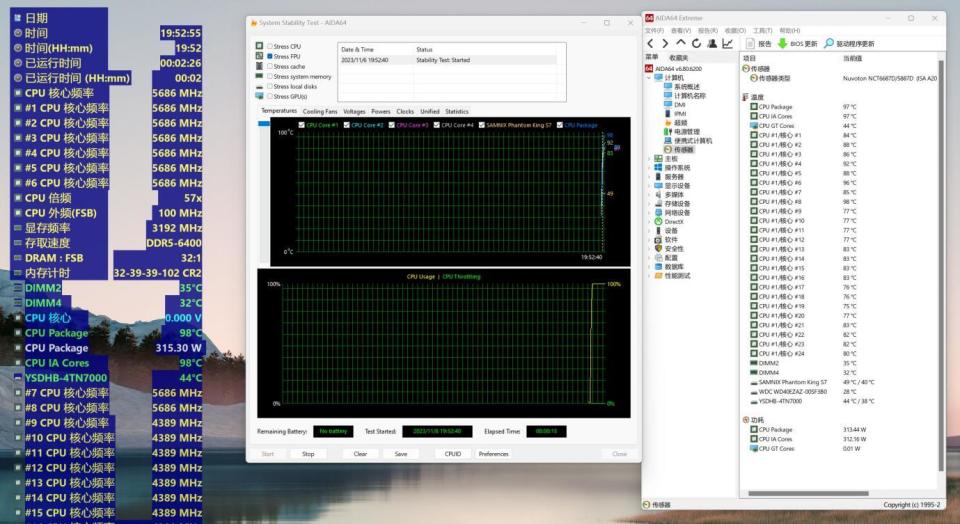This screenshot has height=524, width=960.
Task: Click the blue graph slider handle
Action: click(x=263, y=124)
